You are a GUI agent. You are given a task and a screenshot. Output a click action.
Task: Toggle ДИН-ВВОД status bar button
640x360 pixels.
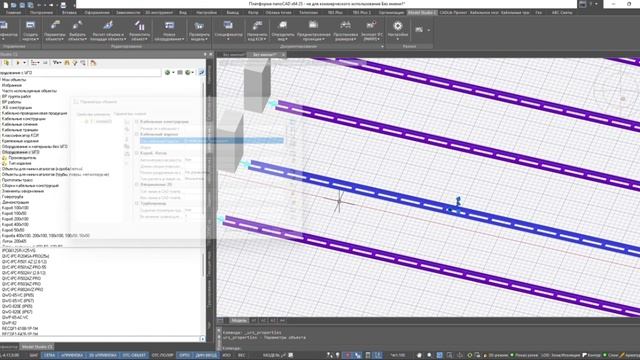coord(206,355)
